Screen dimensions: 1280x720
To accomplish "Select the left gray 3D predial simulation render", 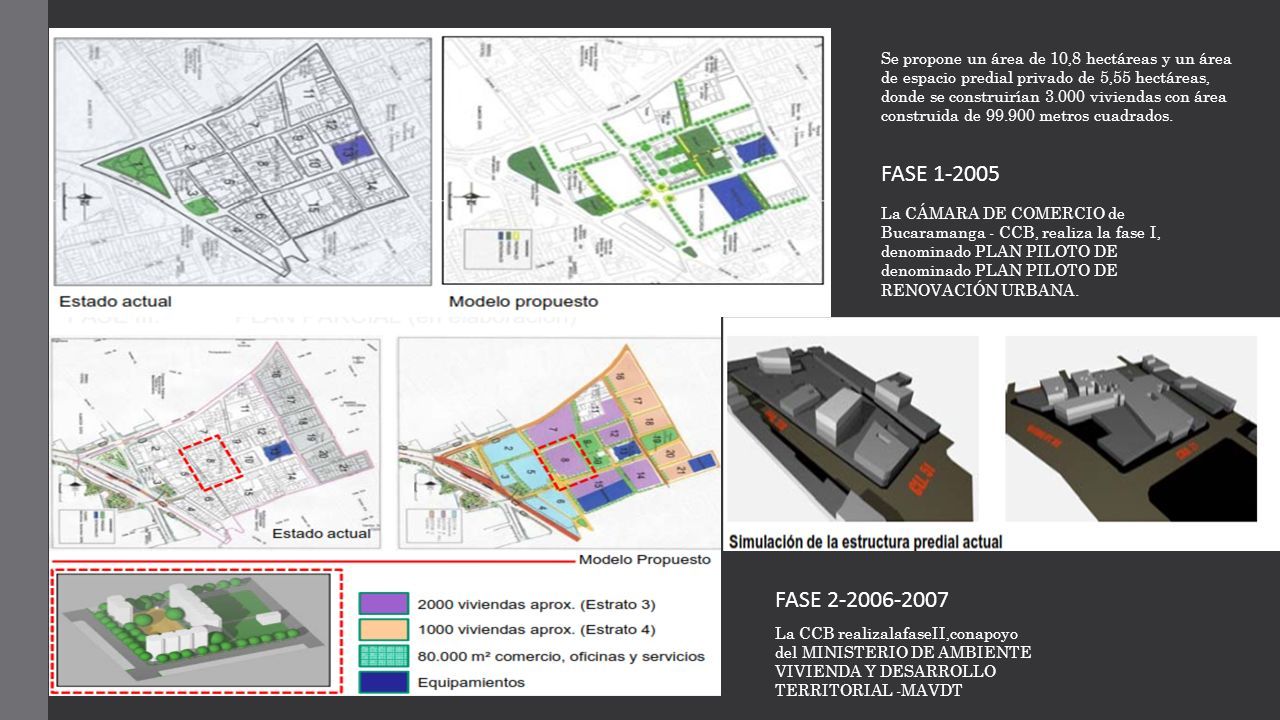I will 853,428.
